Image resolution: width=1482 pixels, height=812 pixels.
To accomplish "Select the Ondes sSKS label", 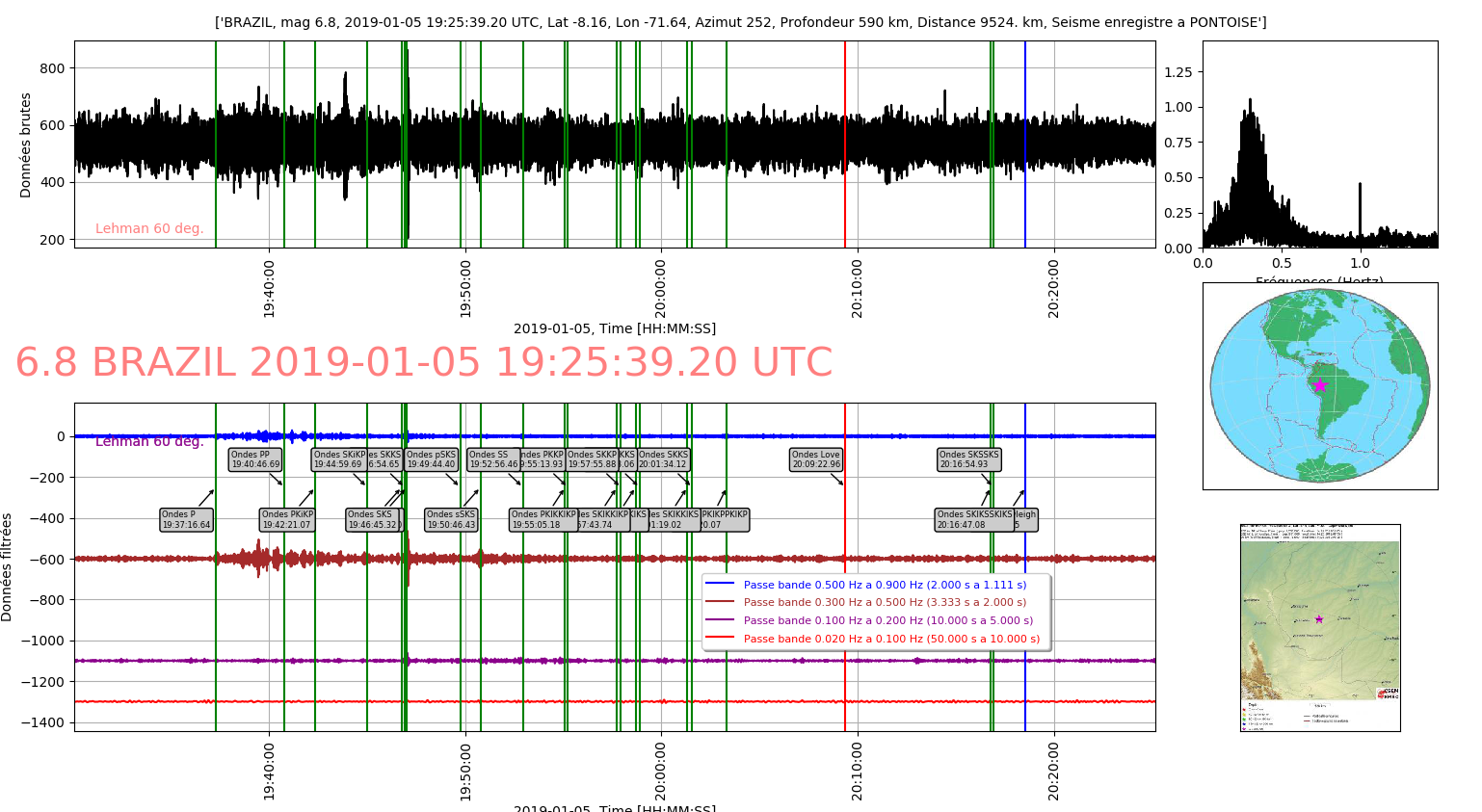I will coord(451,520).
